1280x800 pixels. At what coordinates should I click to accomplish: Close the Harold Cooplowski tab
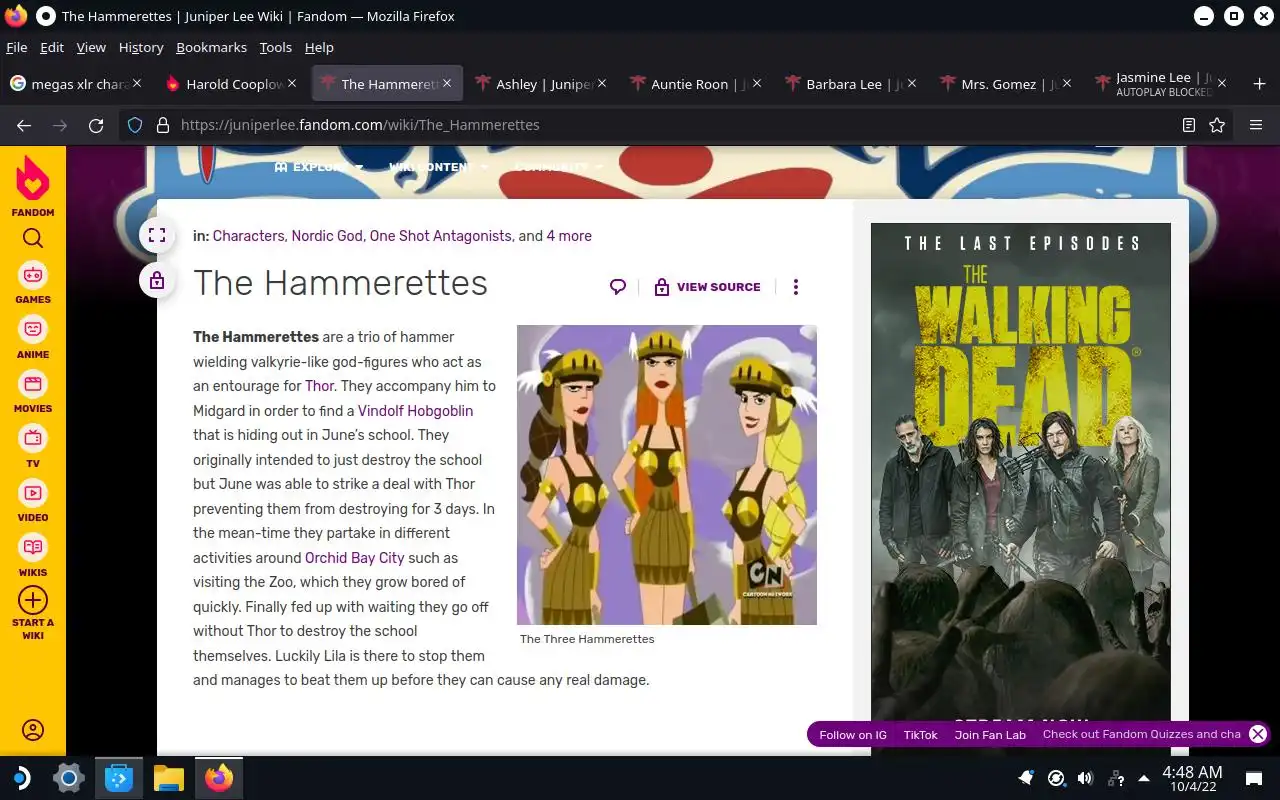click(x=292, y=84)
